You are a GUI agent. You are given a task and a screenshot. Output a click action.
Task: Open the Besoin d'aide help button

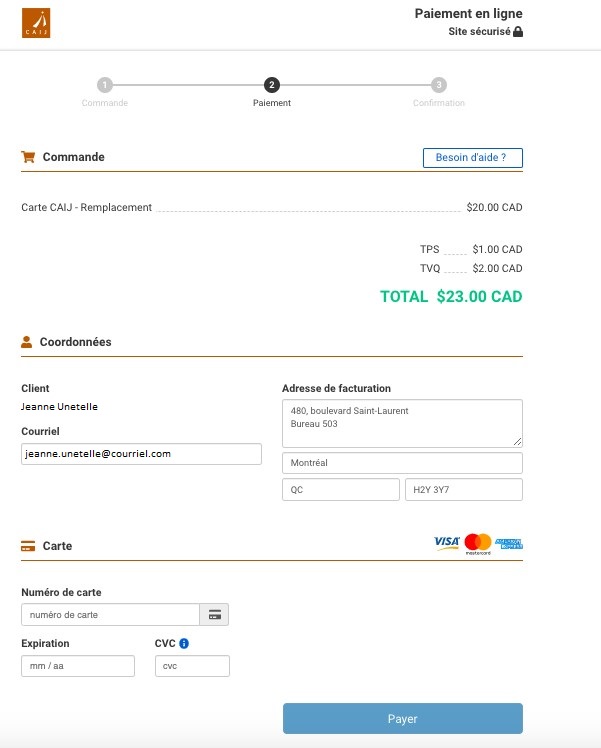(x=472, y=158)
